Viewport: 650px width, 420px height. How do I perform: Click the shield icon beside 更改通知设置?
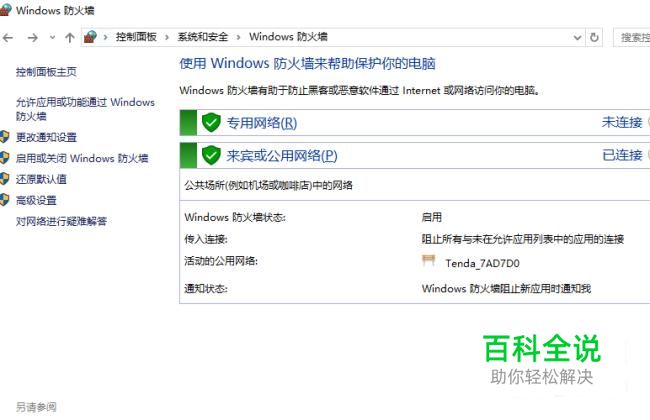(x=4, y=137)
